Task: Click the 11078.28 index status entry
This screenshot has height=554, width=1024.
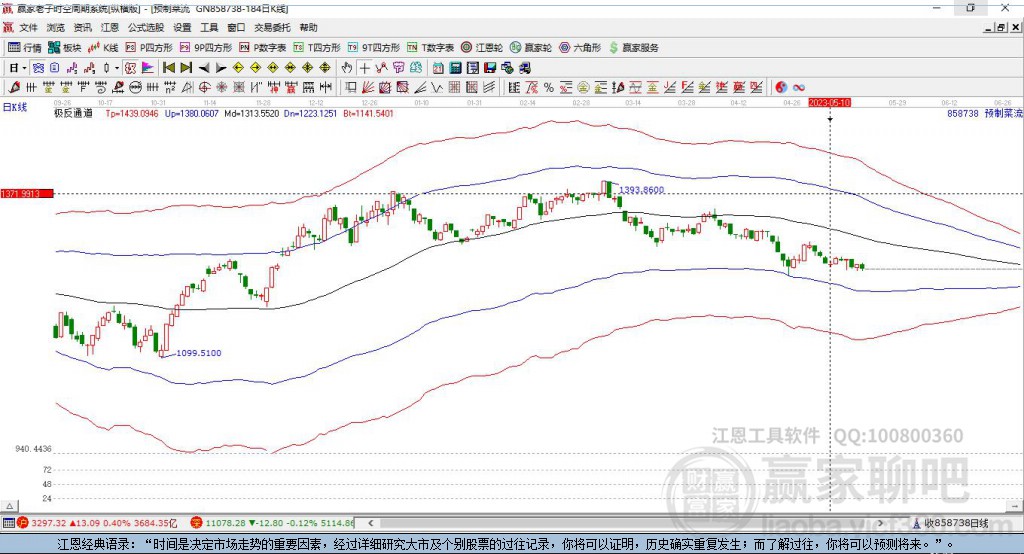Action: pyautogui.click(x=273, y=523)
